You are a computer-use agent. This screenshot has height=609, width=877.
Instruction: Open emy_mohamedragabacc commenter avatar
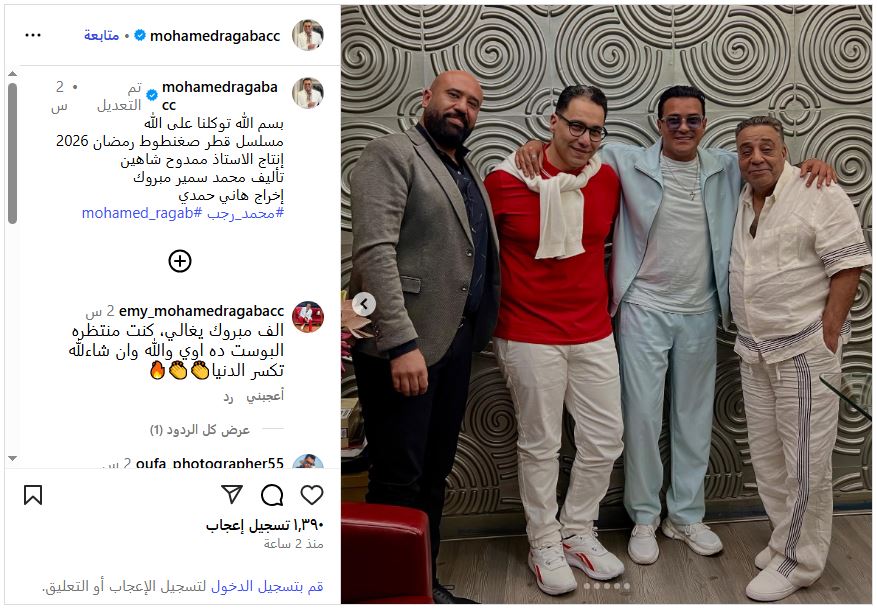pyautogui.click(x=308, y=317)
